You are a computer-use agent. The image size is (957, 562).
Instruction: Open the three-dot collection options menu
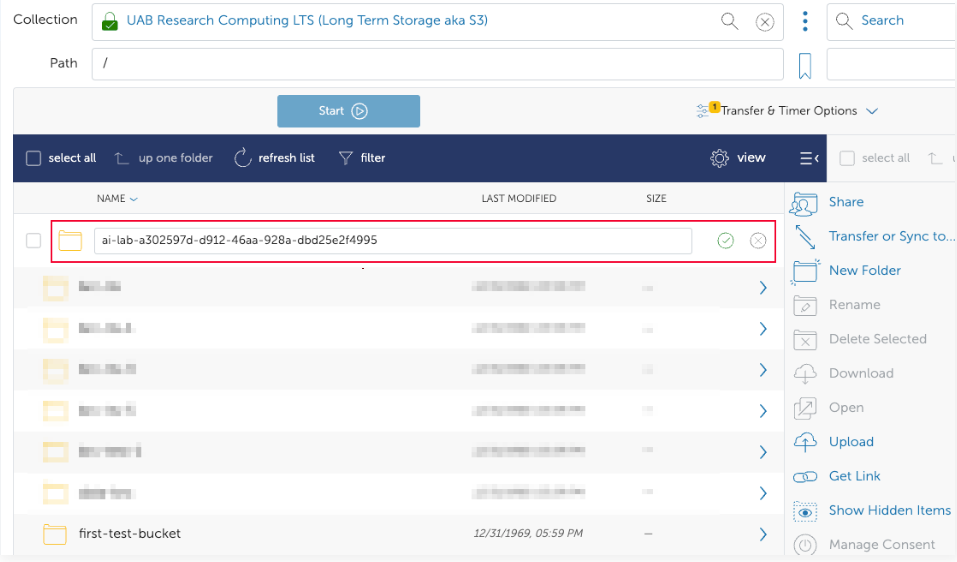[805, 21]
